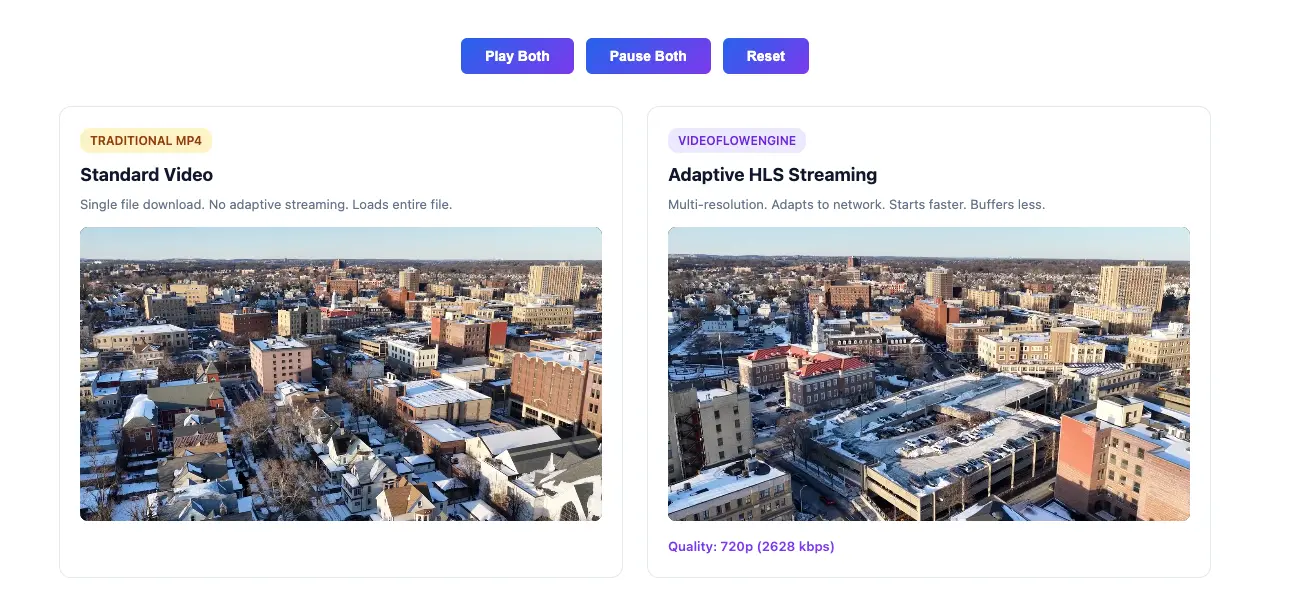Select the Adaptive HLS Streaming heading
The height and width of the screenshot is (606, 1292).
773,175
